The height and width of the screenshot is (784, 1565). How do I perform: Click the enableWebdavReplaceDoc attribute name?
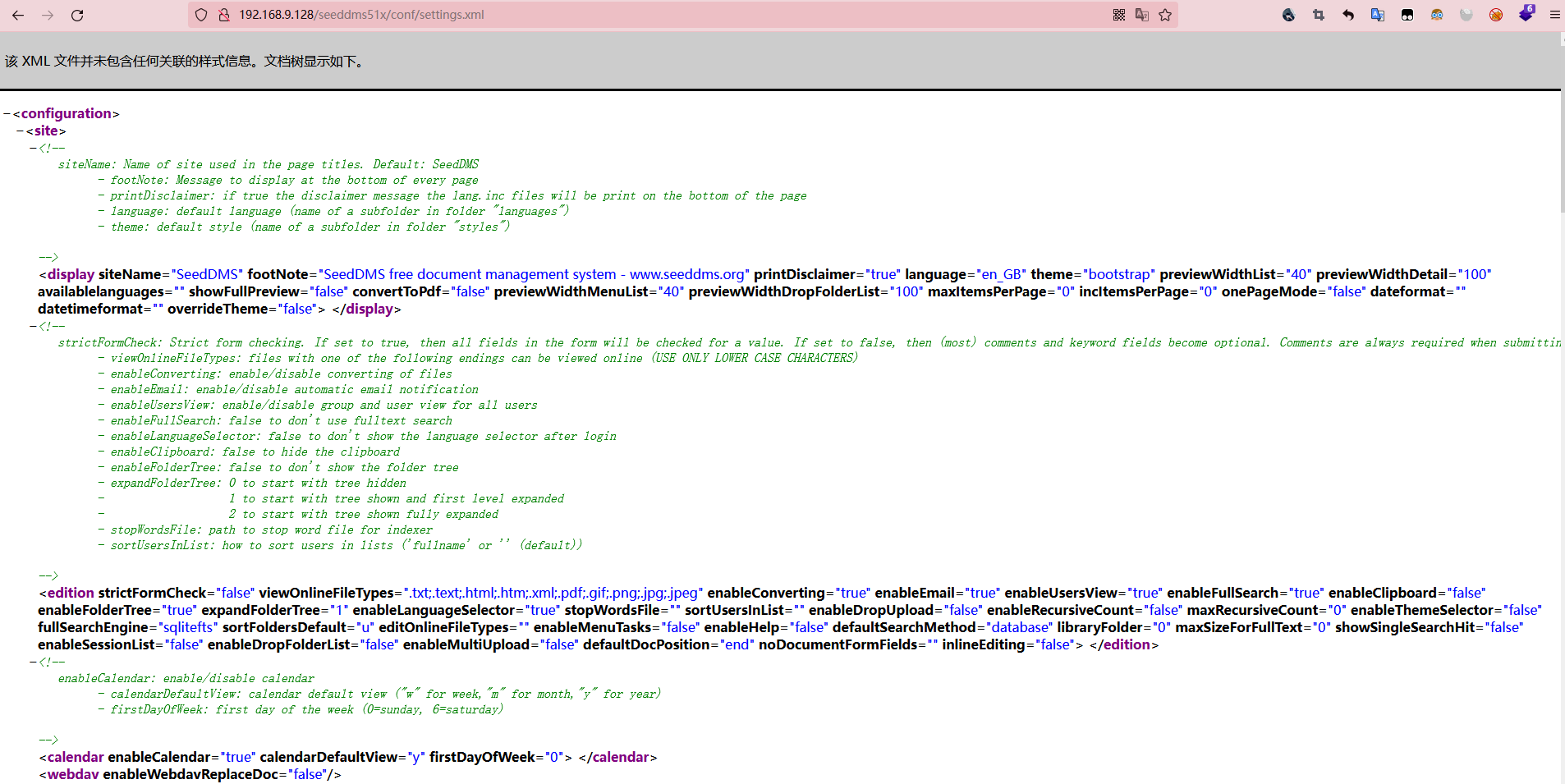[x=190, y=774]
